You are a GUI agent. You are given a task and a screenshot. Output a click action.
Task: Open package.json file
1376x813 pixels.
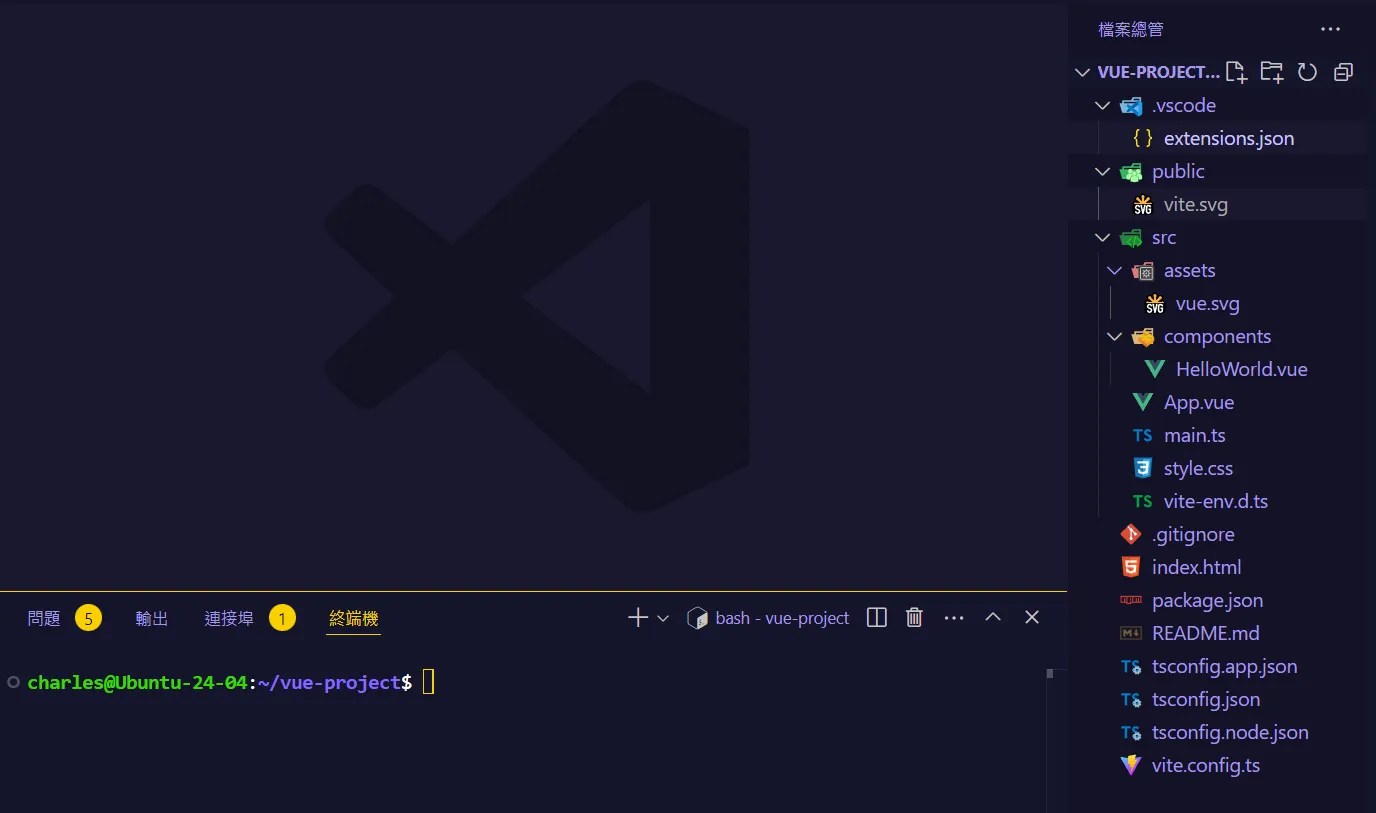[1217, 600]
